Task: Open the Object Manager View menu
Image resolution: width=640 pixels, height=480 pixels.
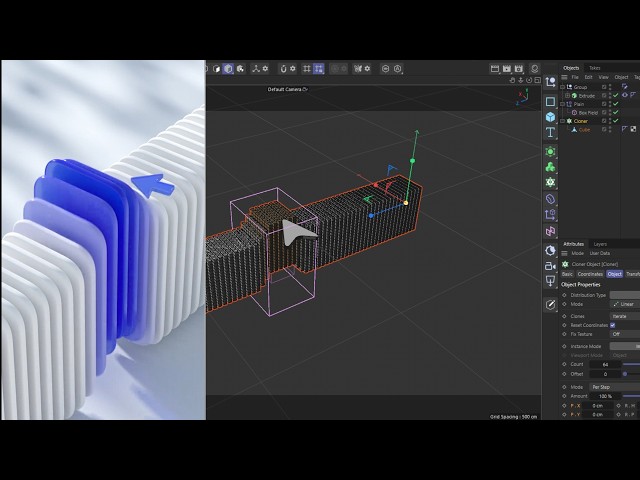Action: coord(603,77)
